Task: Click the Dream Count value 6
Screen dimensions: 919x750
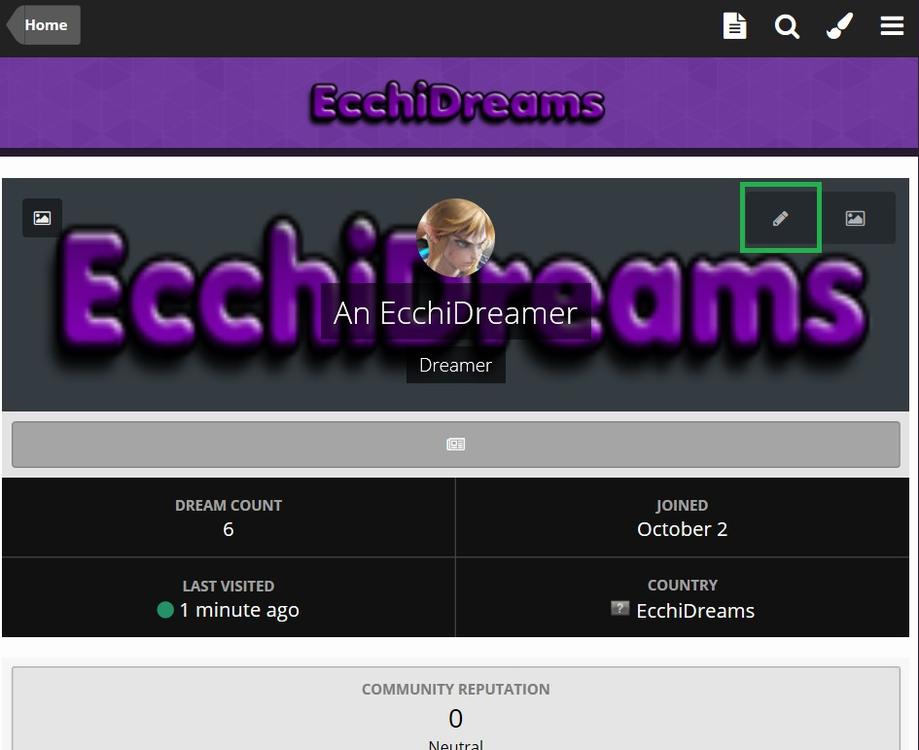Action: pyautogui.click(x=228, y=529)
